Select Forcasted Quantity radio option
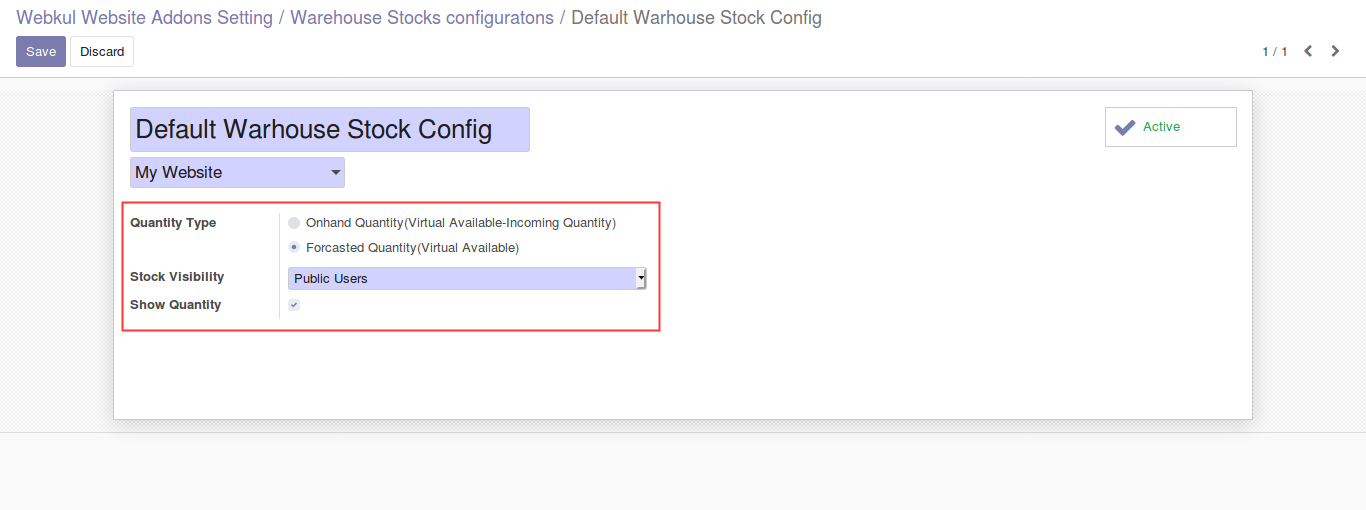The height and width of the screenshot is (510, 1366). [294, 248]
